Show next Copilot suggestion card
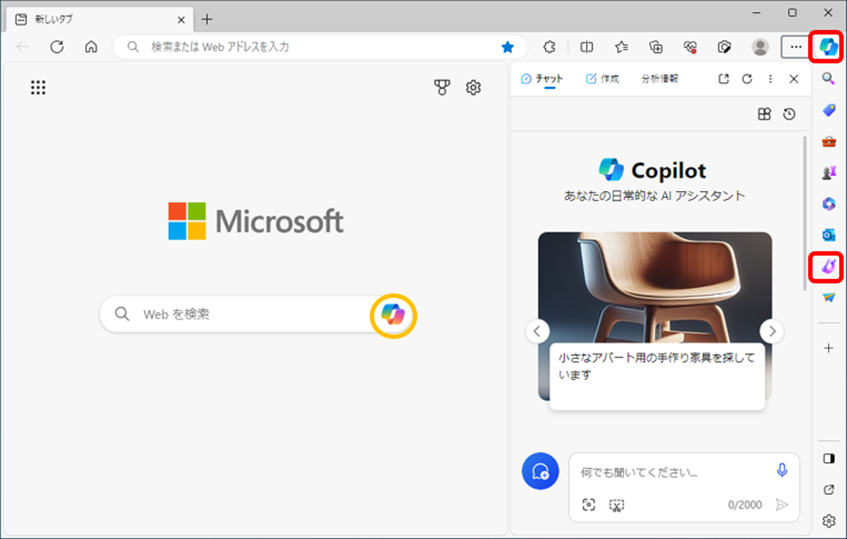The height and width of the screenshot is (539, 847). (x=772, y=331)
